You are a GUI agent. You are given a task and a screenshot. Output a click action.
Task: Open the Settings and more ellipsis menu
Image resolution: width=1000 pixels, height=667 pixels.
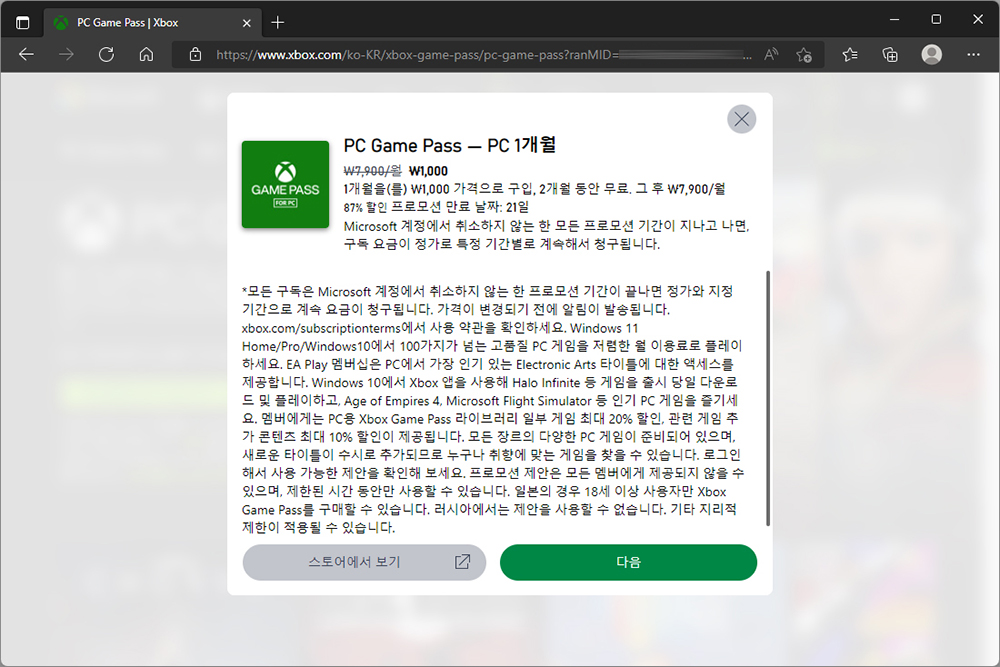pos(973,55)
